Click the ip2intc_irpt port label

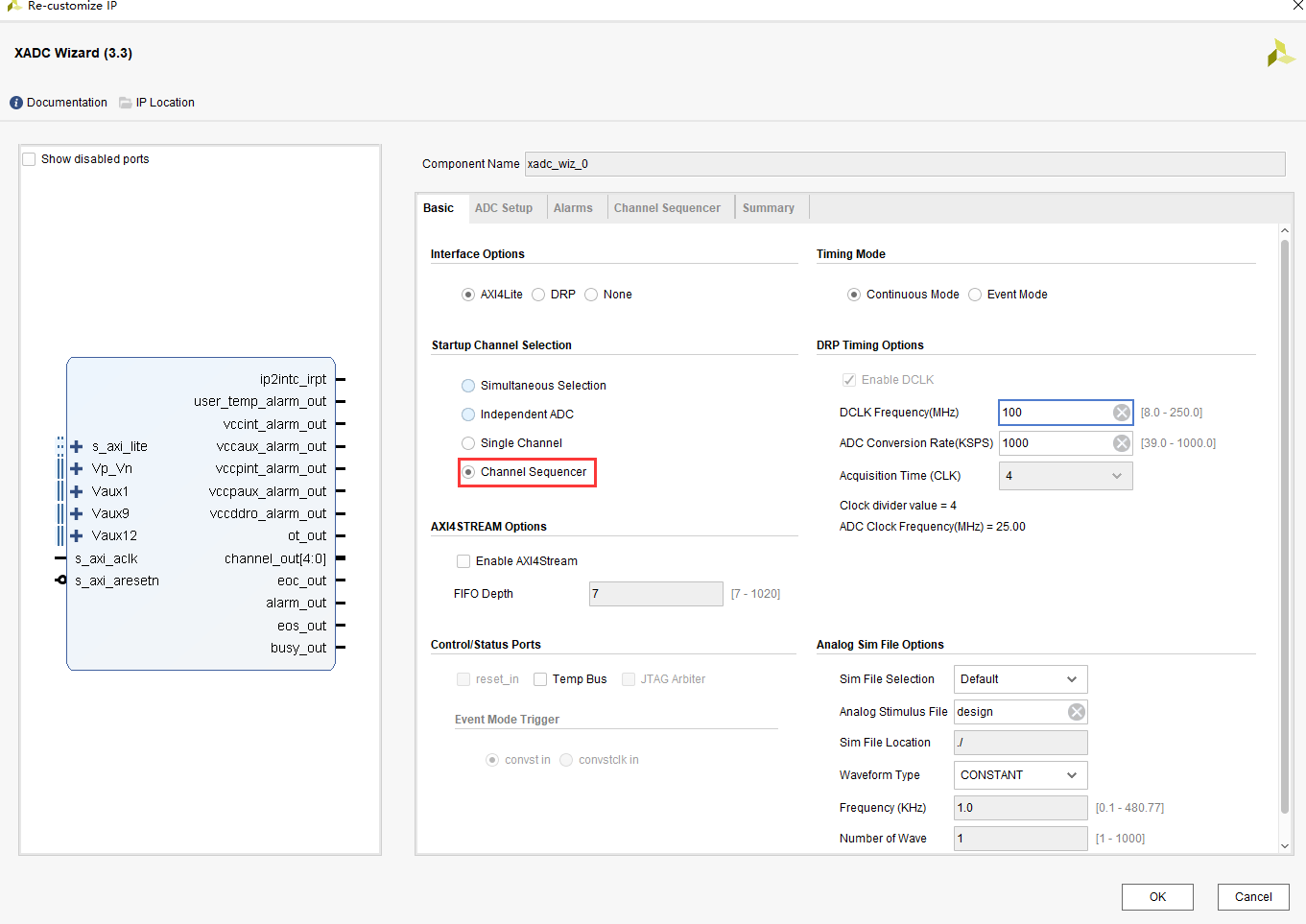pos(293,379)
